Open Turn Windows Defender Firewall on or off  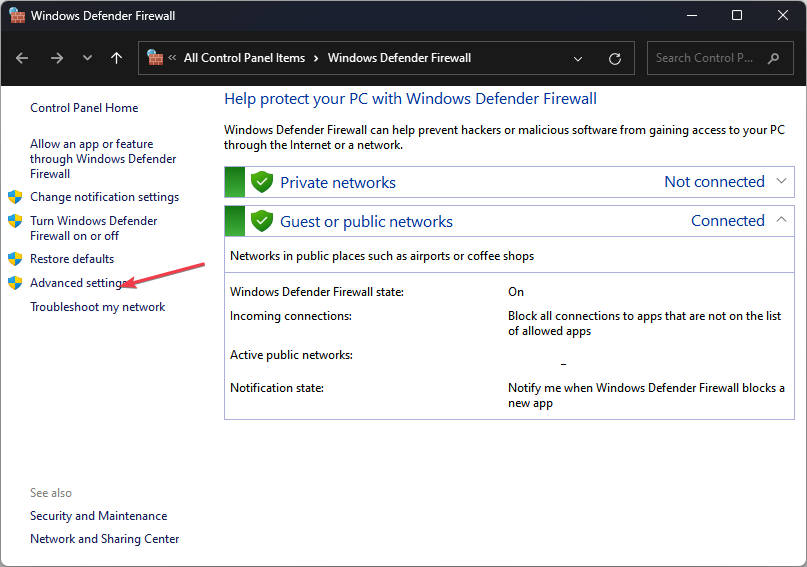tap(94, 228)
